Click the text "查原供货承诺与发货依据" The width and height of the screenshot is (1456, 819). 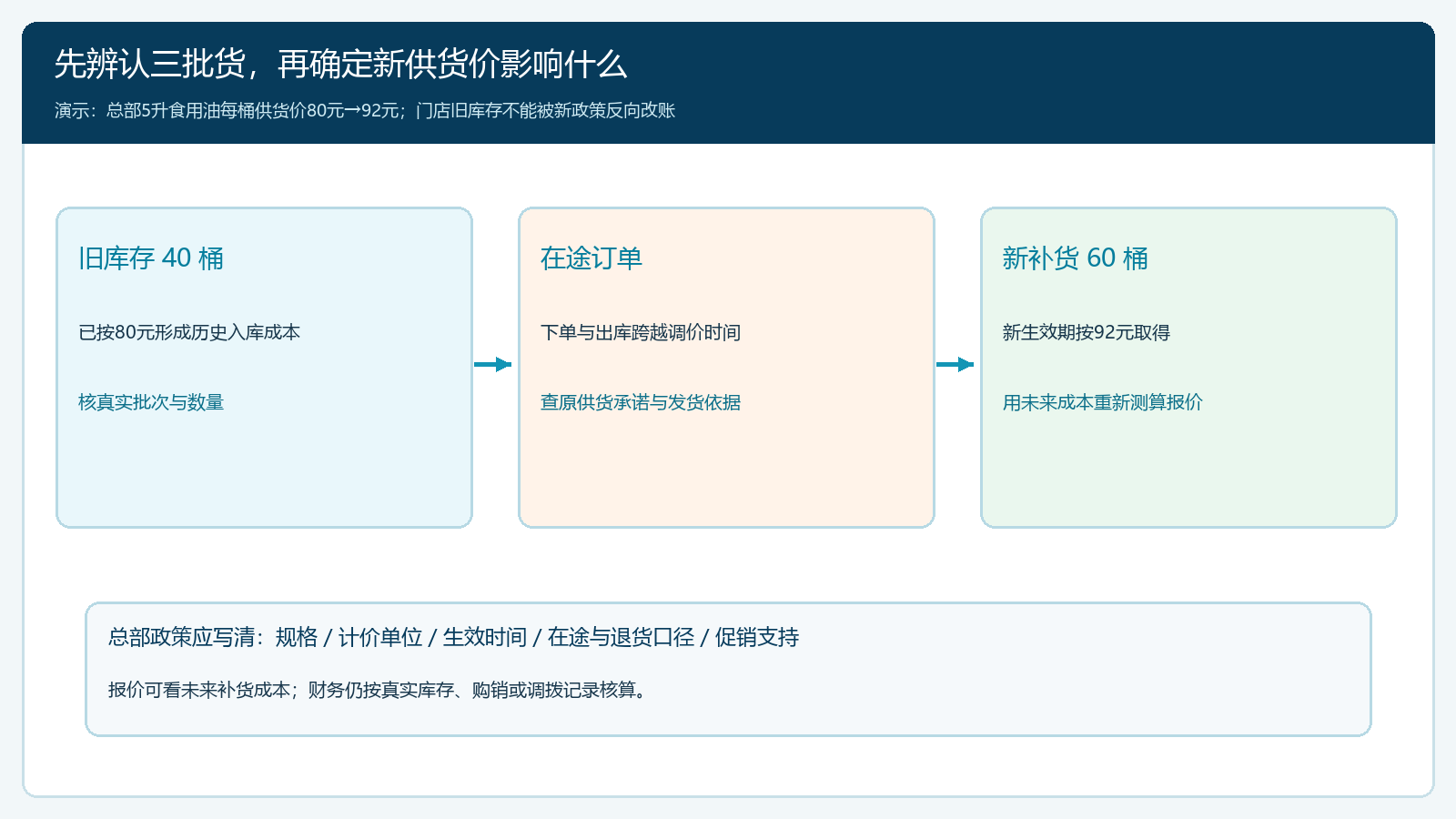click(641, 402)
